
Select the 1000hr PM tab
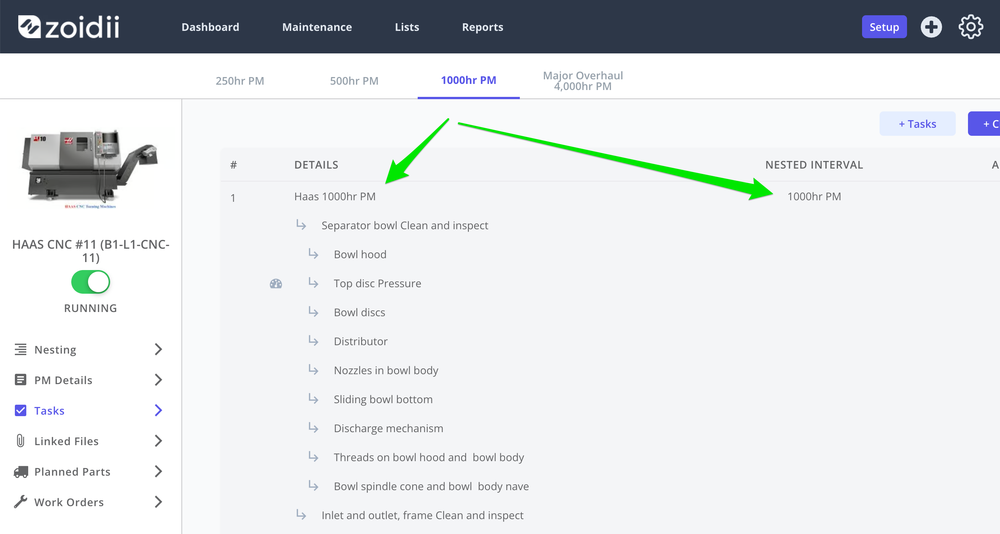469,80
